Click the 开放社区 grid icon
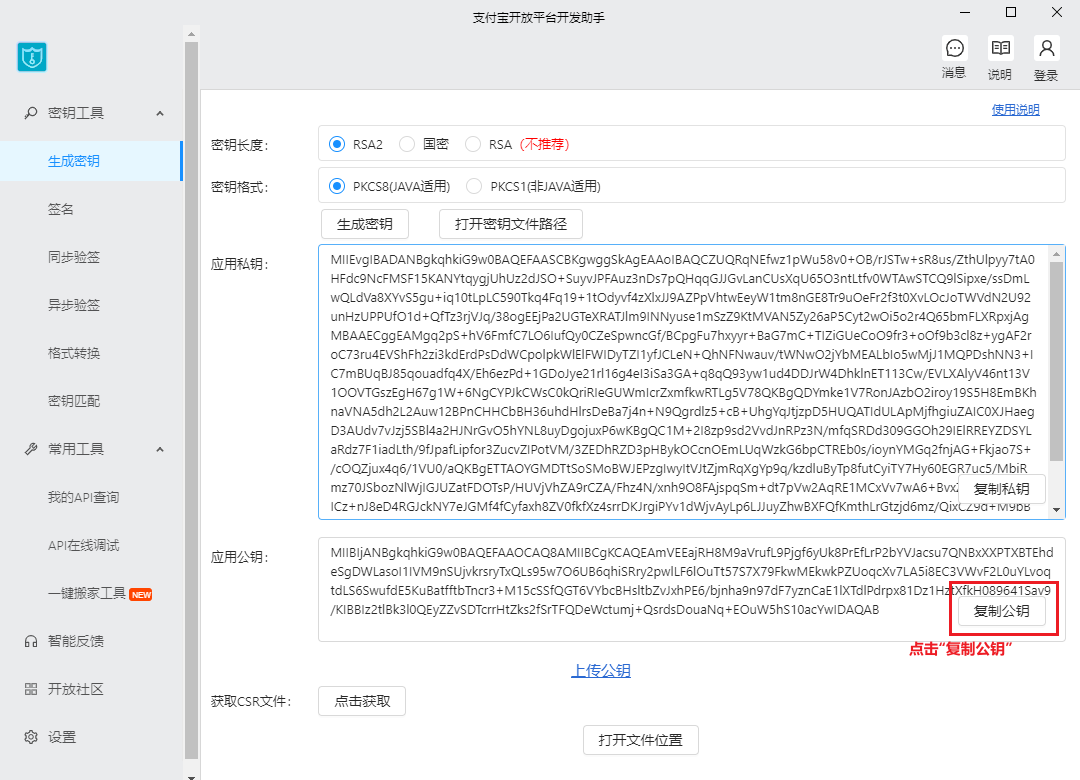The height and width of the screenshot is (780, 1080). 31,689
